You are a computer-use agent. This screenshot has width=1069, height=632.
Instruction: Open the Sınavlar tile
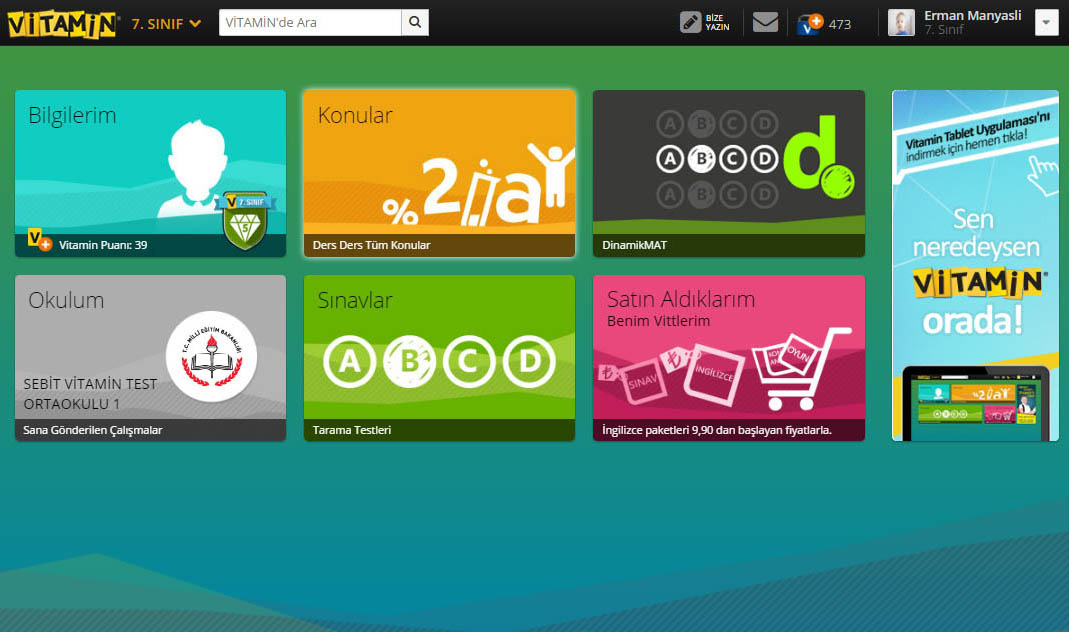coord(439,358)
